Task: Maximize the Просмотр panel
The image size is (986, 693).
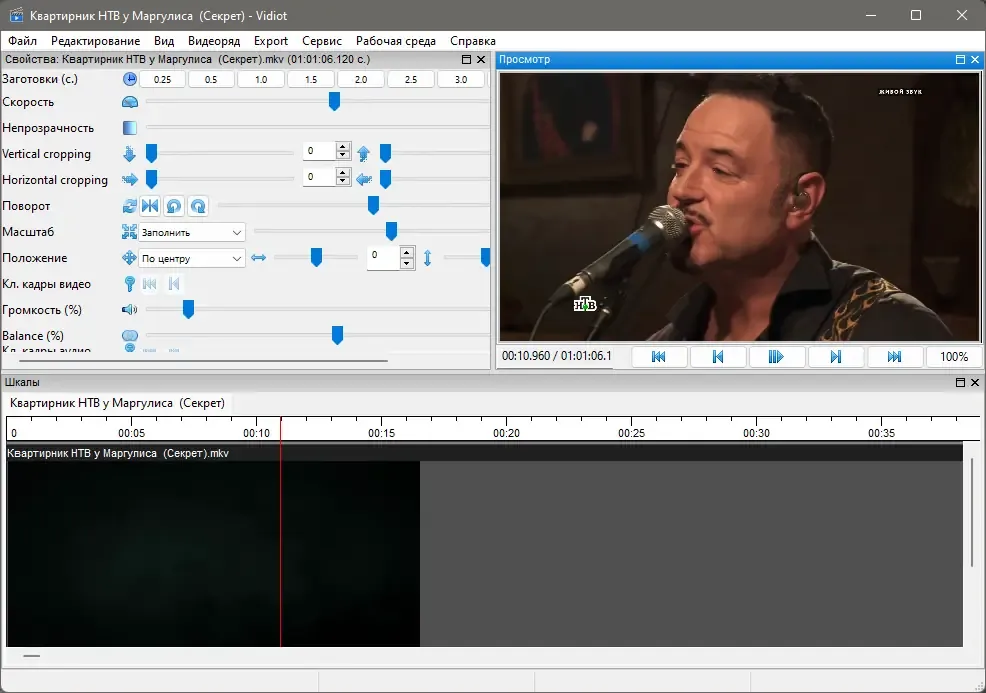Action: [960, 59]
